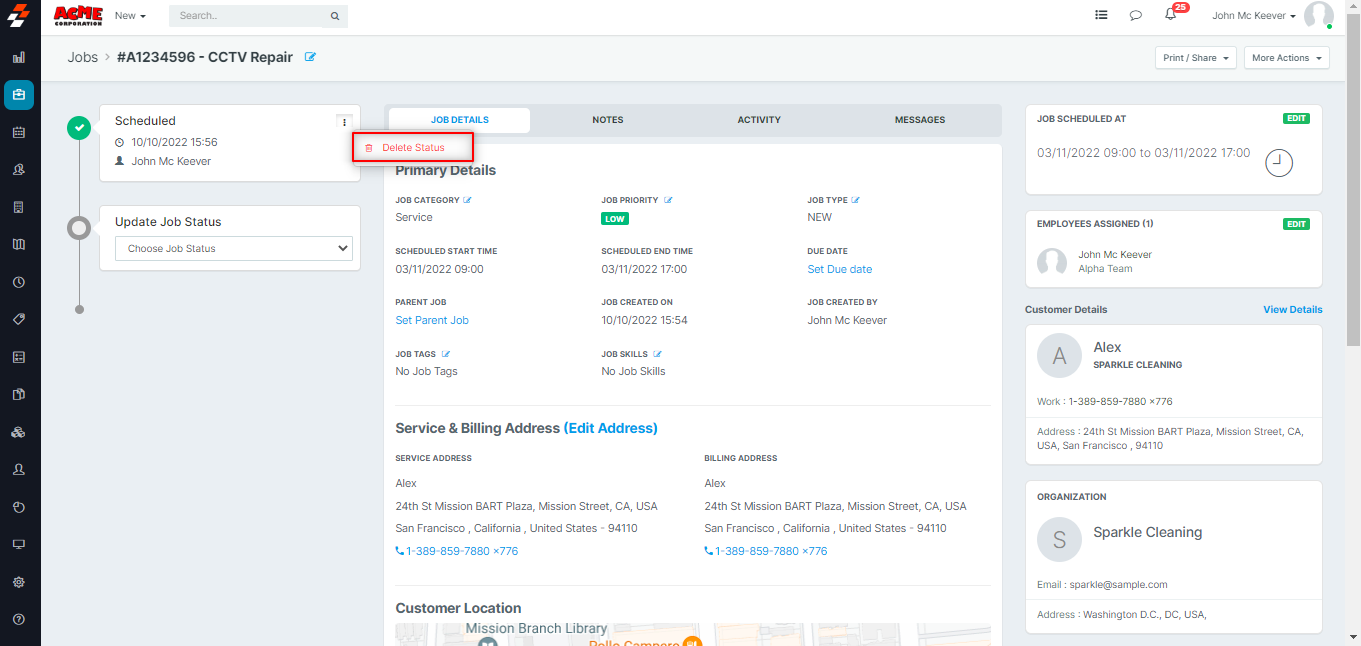Image resolution: width=1361 pixels, height=646 pixels.
Task: Open the Print / Share dropdown
Action: pos(1196,58)
